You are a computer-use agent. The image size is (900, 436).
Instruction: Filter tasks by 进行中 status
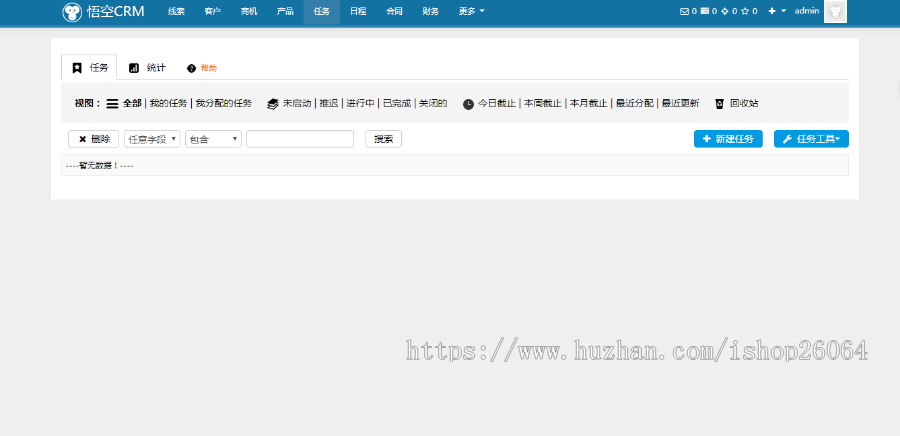click(x=360, y=103)
